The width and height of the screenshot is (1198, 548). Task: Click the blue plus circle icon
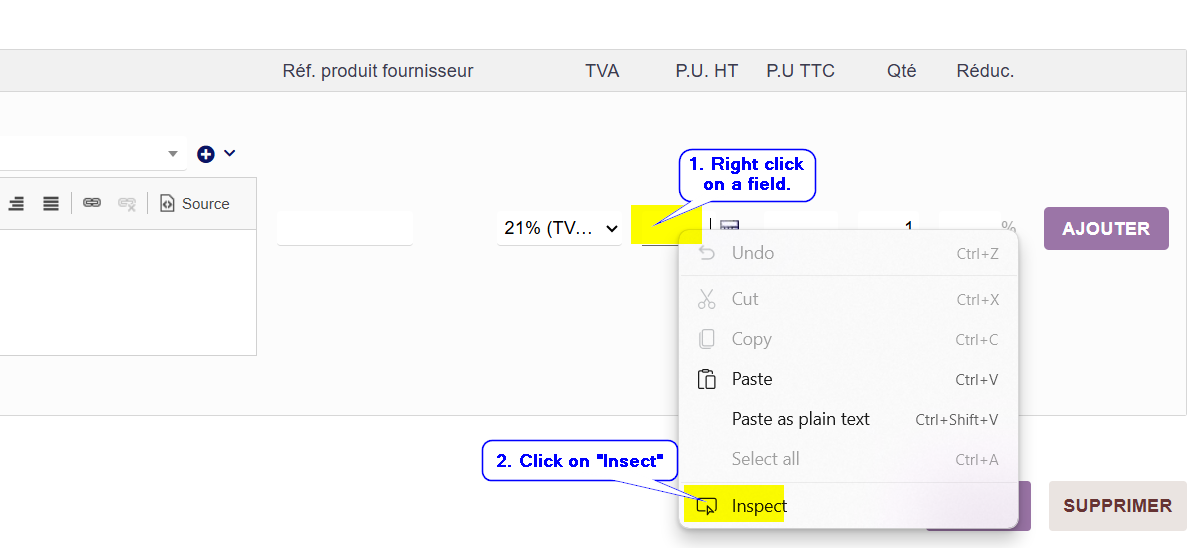coord(206,154)
